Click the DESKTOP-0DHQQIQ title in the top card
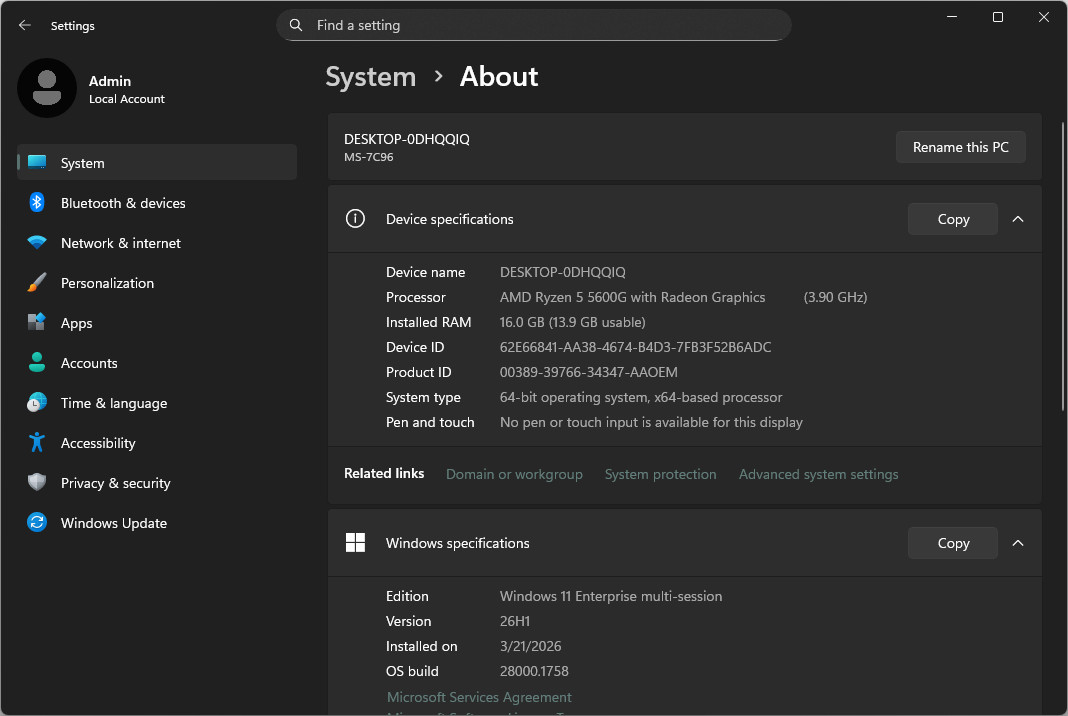The height and width of the screenshot is (716, 1068). [407, 139]
